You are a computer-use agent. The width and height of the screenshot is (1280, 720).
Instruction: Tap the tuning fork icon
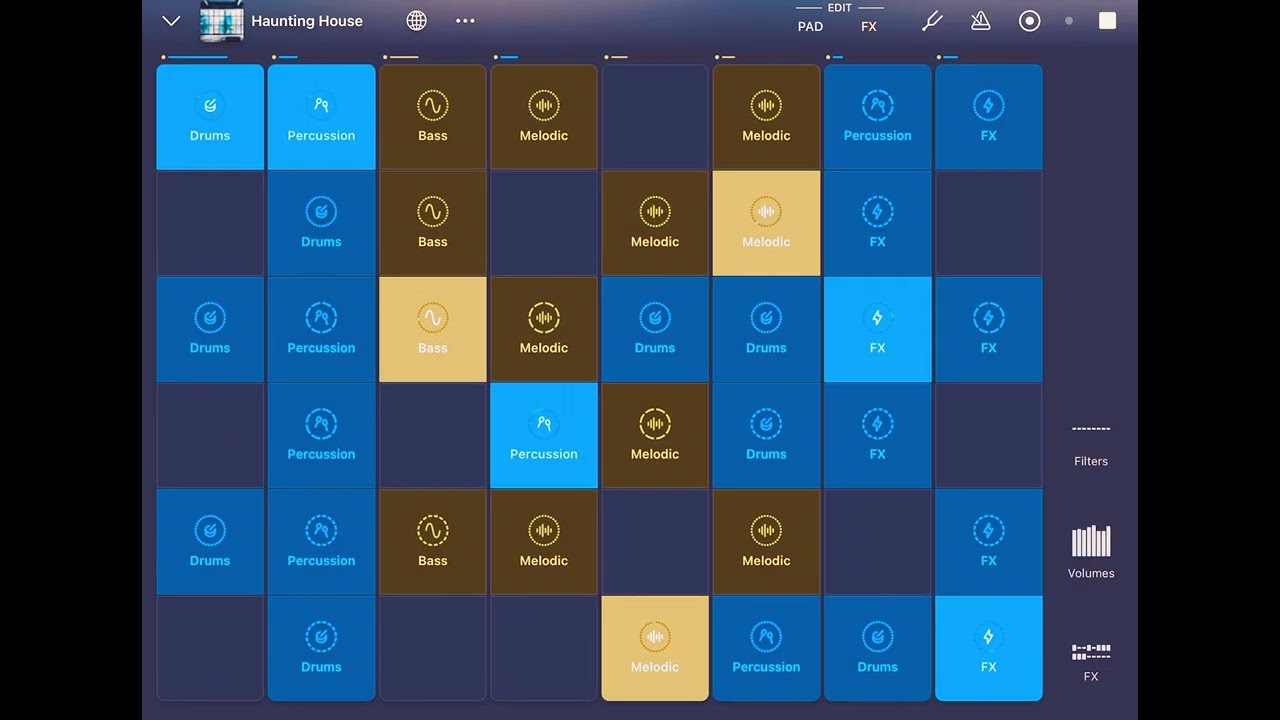click(932, 21)
